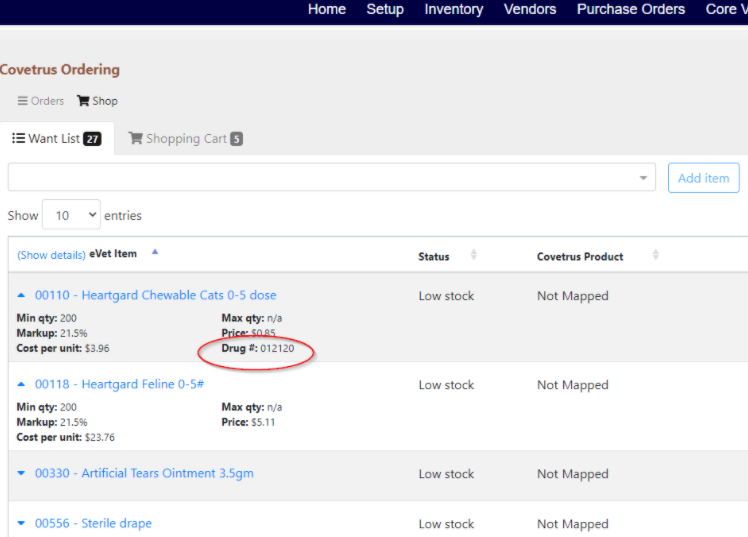Click the Show details link

tap(52, 255)
